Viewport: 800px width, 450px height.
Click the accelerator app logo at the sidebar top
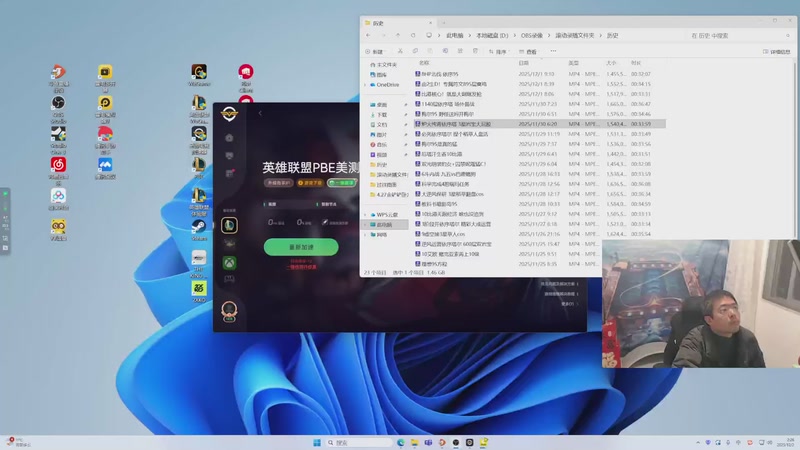point(229,114)
